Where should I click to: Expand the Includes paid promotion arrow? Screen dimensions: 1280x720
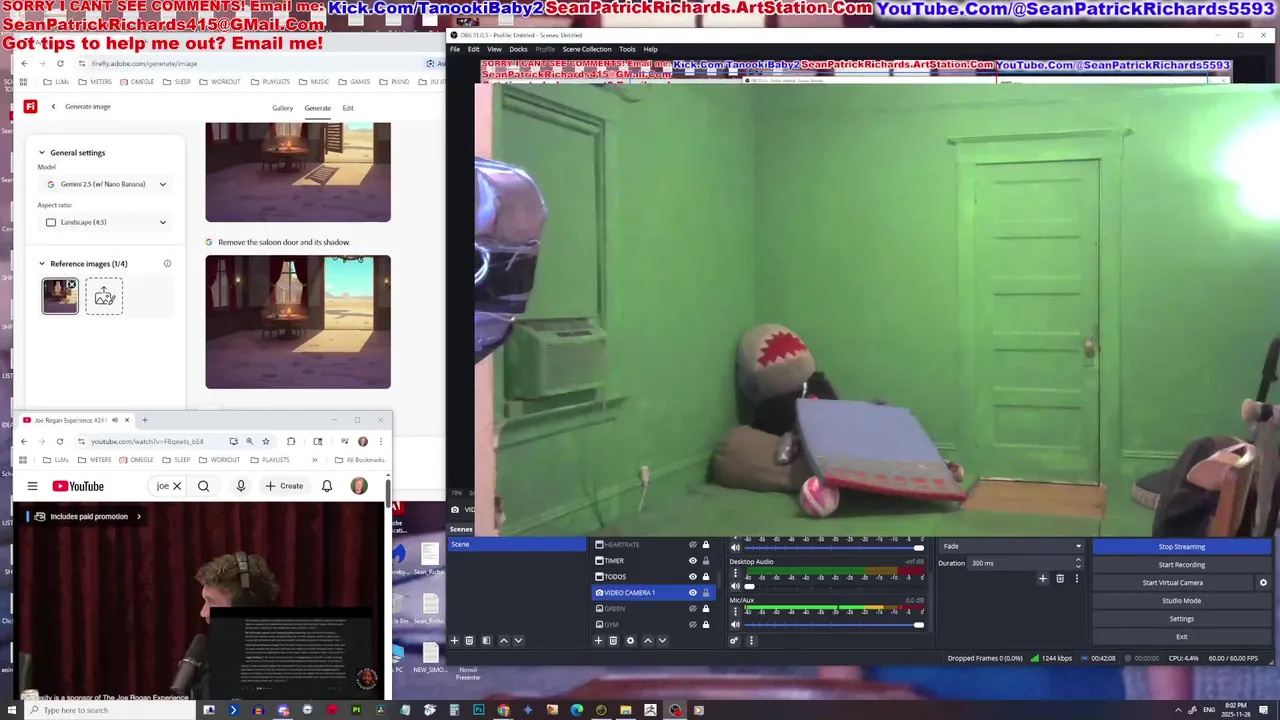pos(139,517)
